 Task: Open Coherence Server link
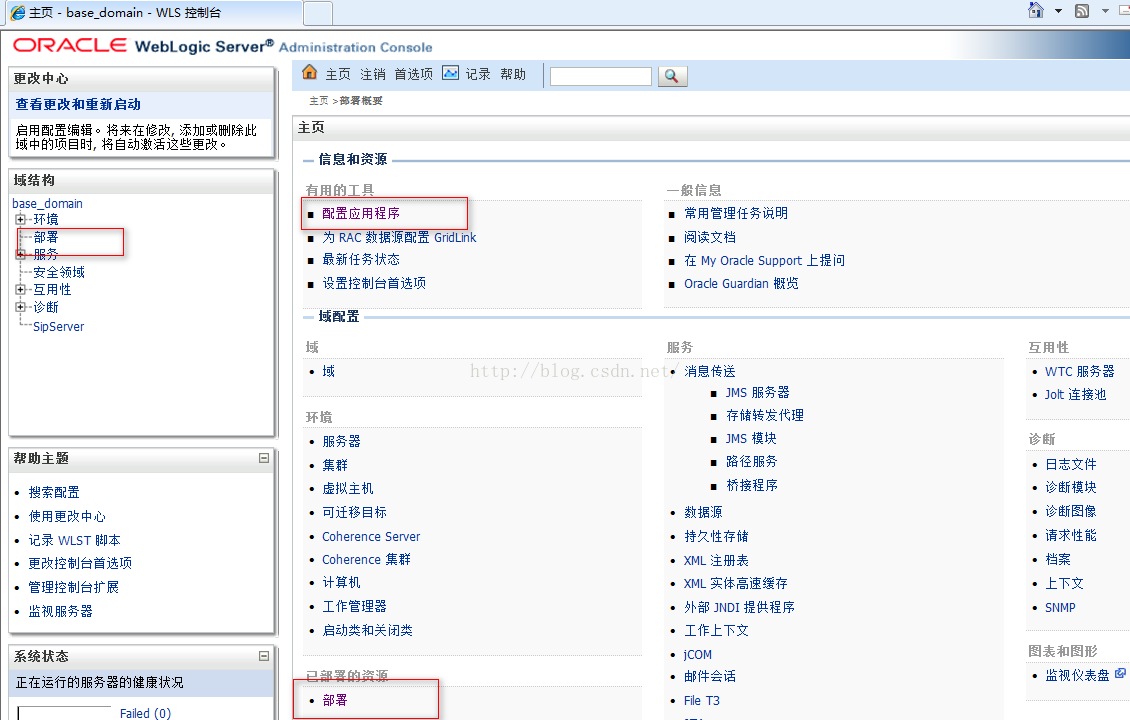coord(371,536)
